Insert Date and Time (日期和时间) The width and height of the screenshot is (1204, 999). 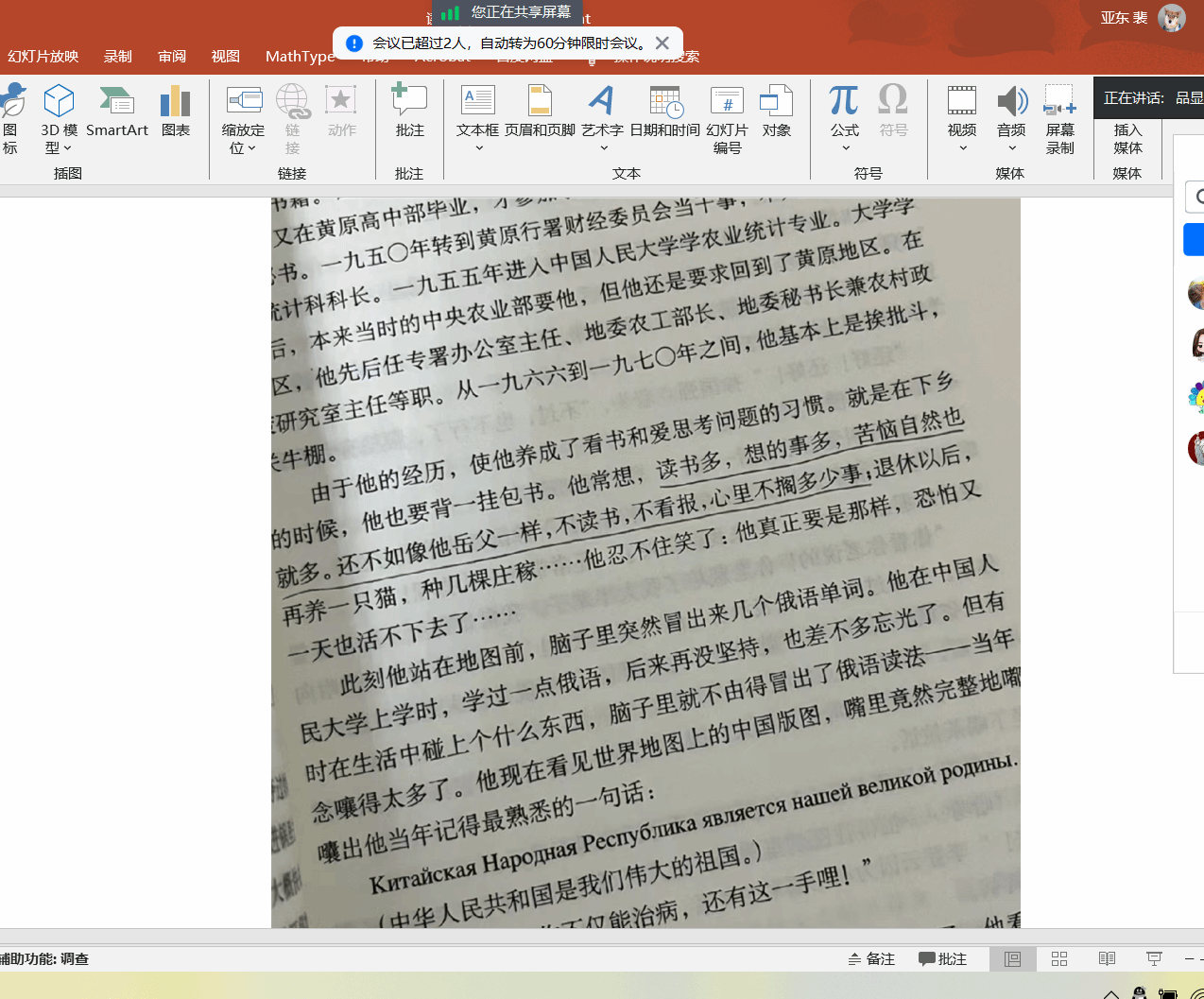[664, 113]
